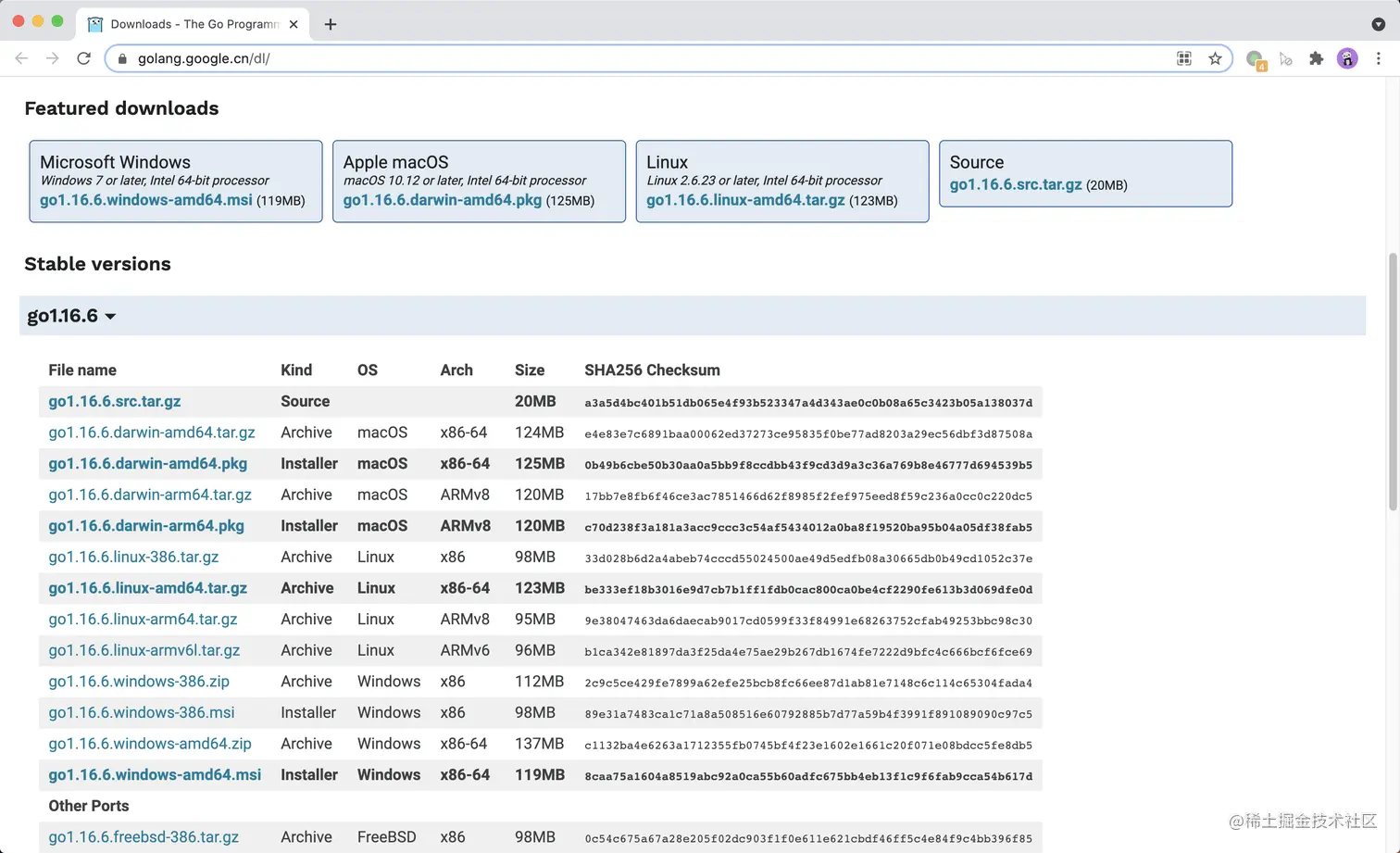This screenshot has width=1400, height=853.
Task: Click the Apple macOS featured card title
Action: coord(395,162)
